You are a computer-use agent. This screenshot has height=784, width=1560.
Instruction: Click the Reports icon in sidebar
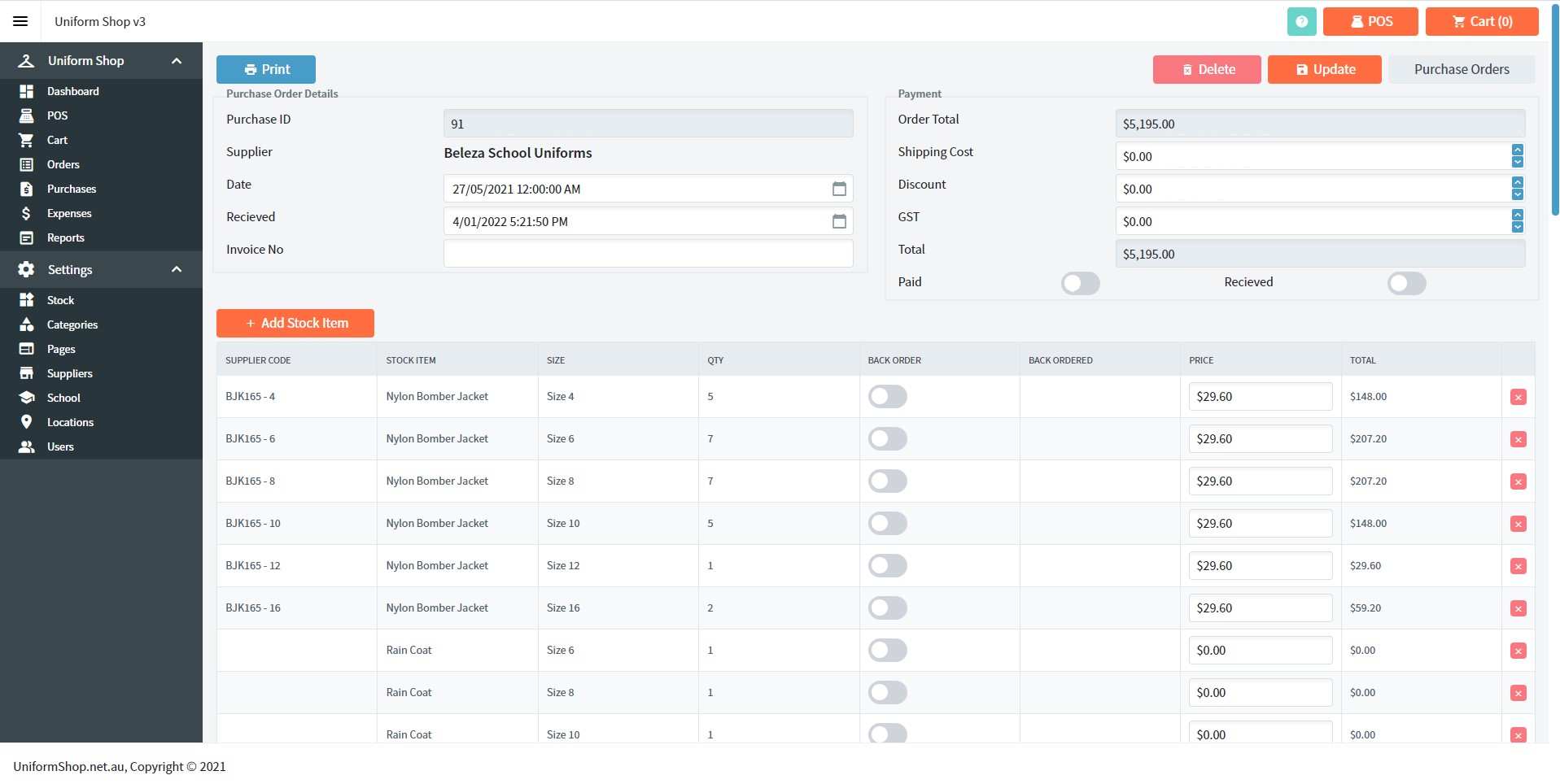pyautogui.click(x=26, y=237)
